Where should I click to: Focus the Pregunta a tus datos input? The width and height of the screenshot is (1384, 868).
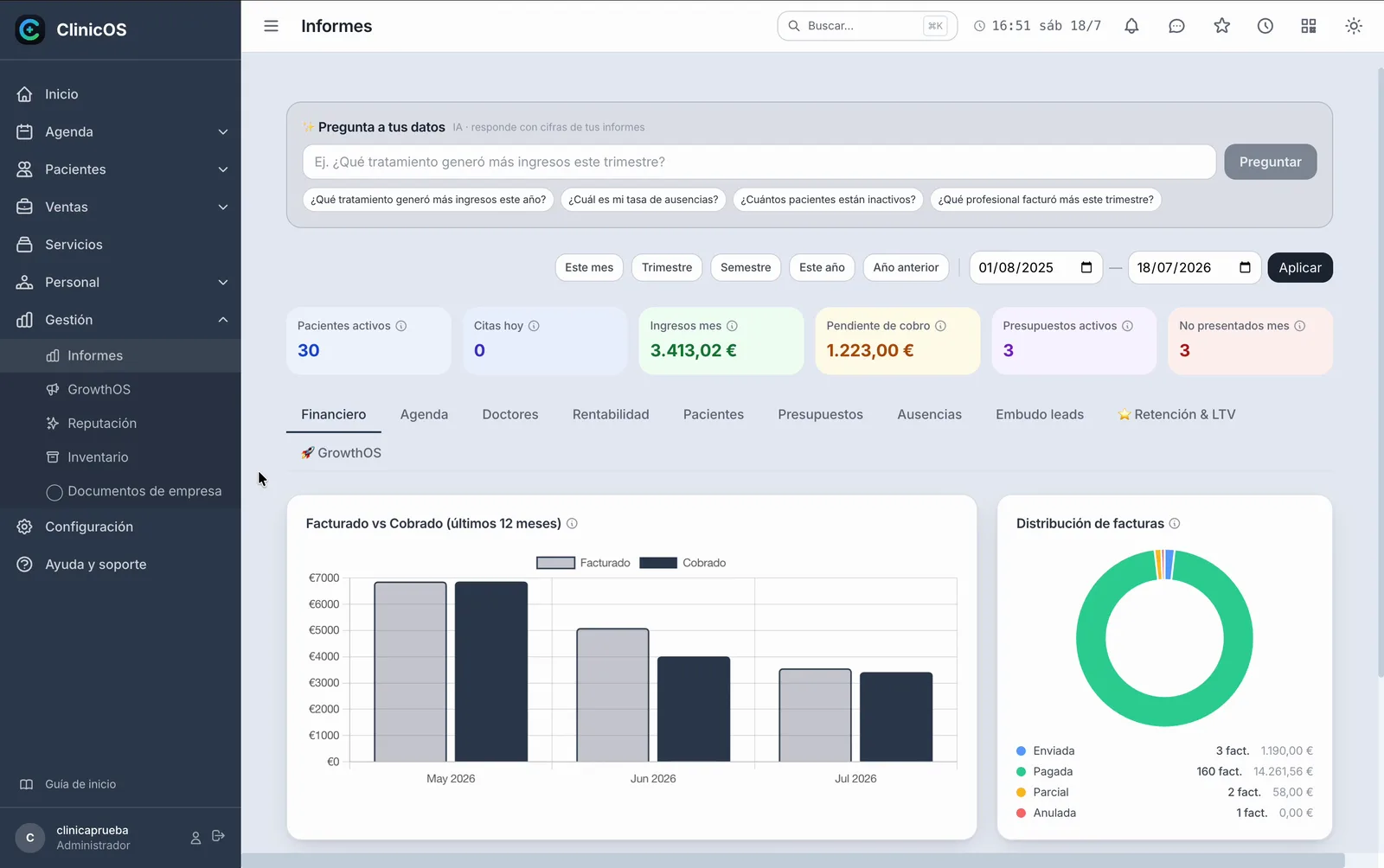coord(759,162)
